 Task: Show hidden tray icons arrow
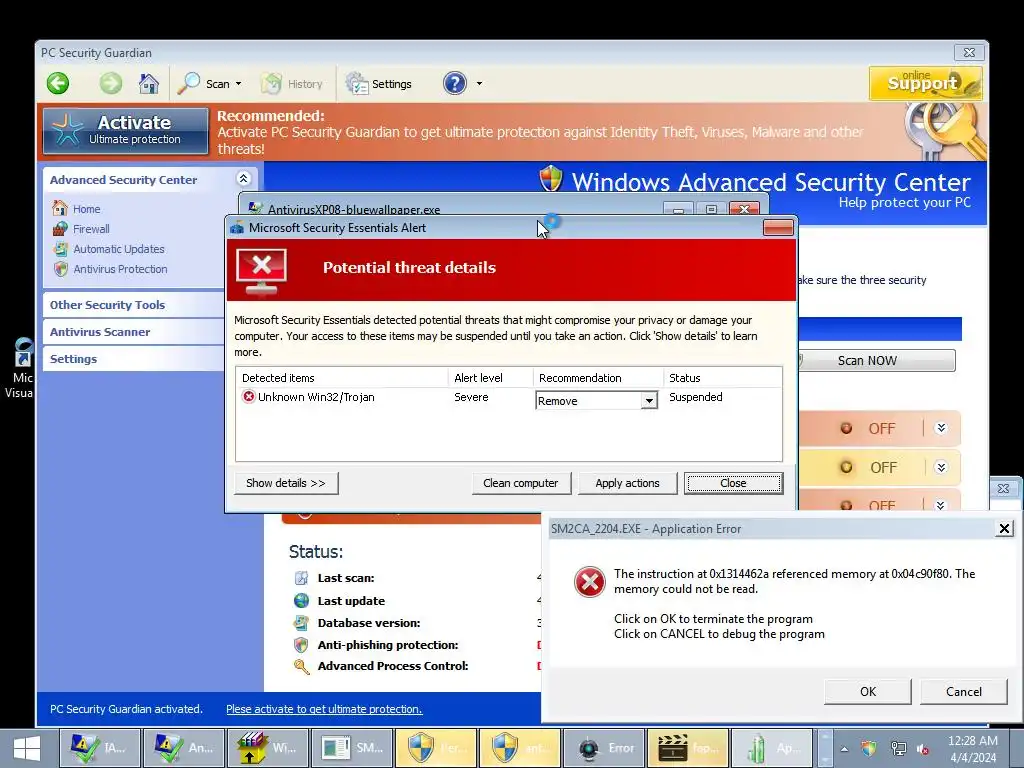tap(844, 749)
